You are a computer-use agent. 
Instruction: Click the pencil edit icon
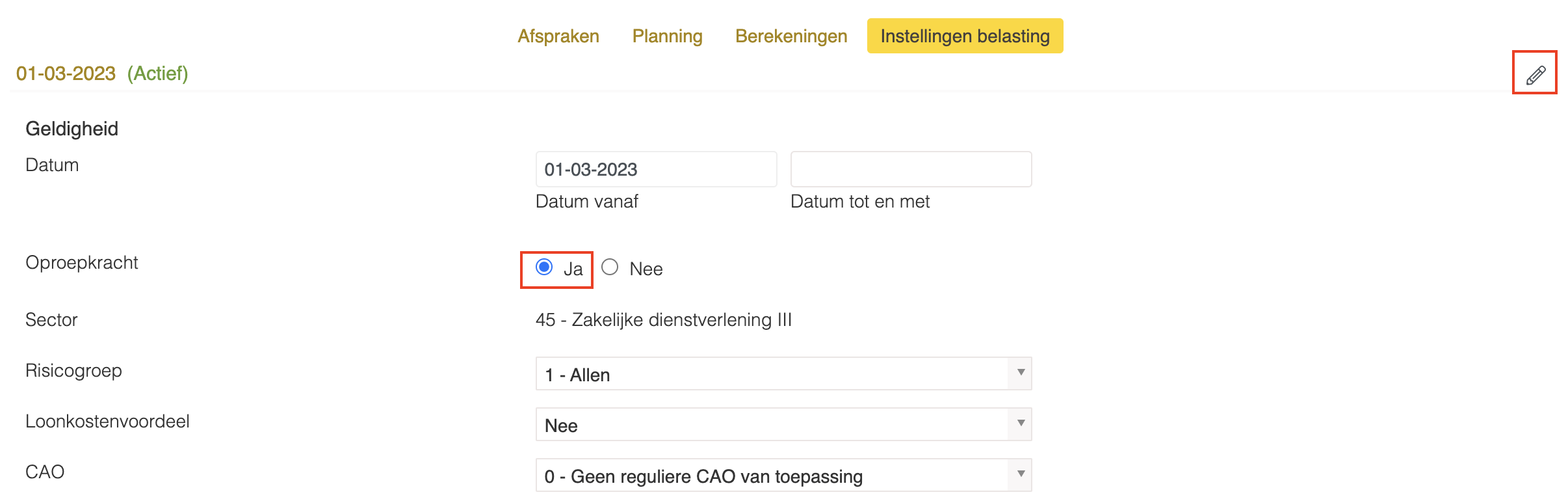pos(1535,75)
